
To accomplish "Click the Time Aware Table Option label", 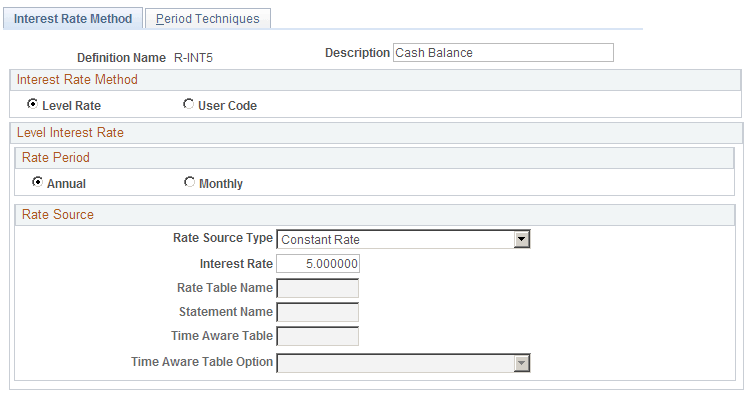I will tap(202, 362).
